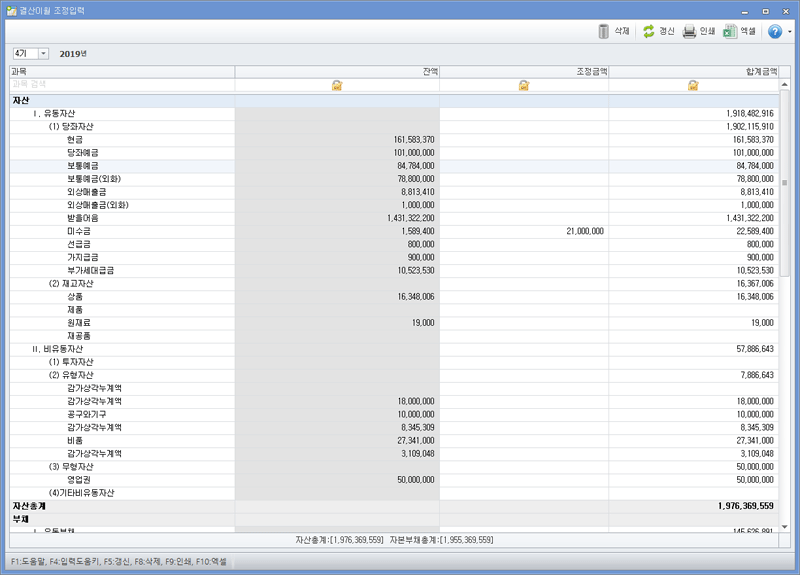Click the lock icon under 조정금액 column
The image size is (800, 575).
(x=523, y=86)
